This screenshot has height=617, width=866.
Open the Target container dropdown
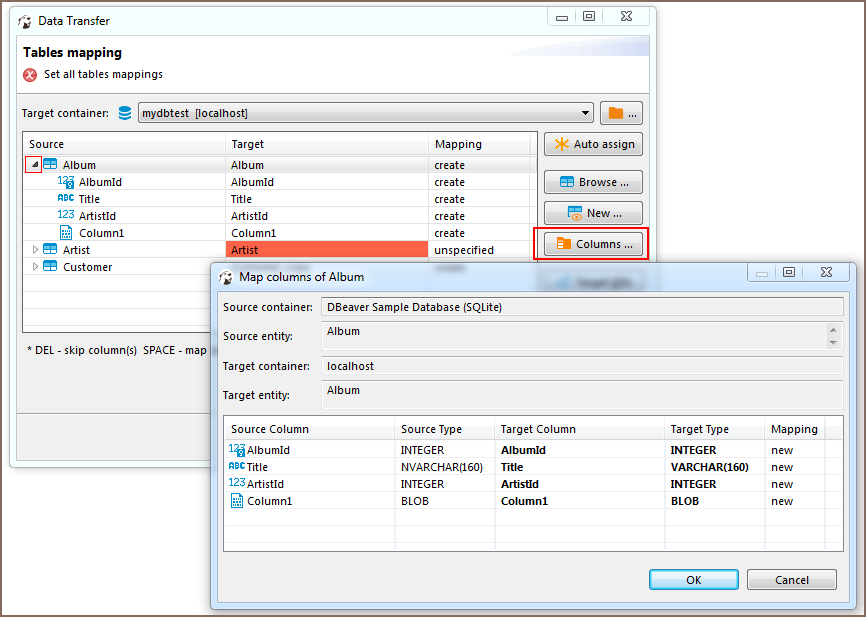585,113
